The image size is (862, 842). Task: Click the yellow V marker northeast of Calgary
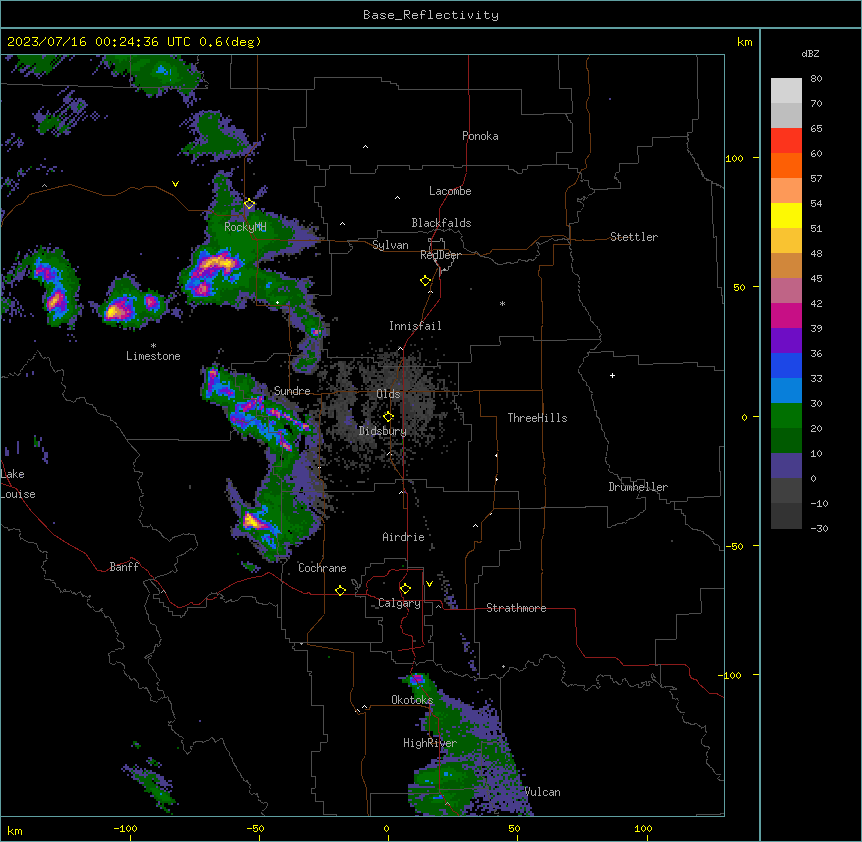(x=429, y=584)
